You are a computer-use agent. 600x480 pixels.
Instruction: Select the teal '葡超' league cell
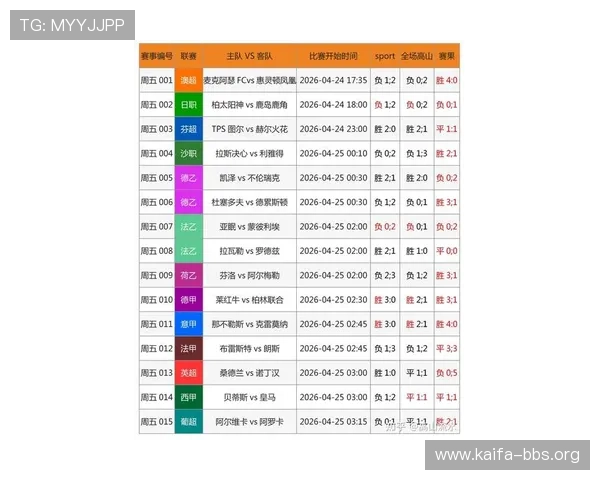tap(189, 422)
